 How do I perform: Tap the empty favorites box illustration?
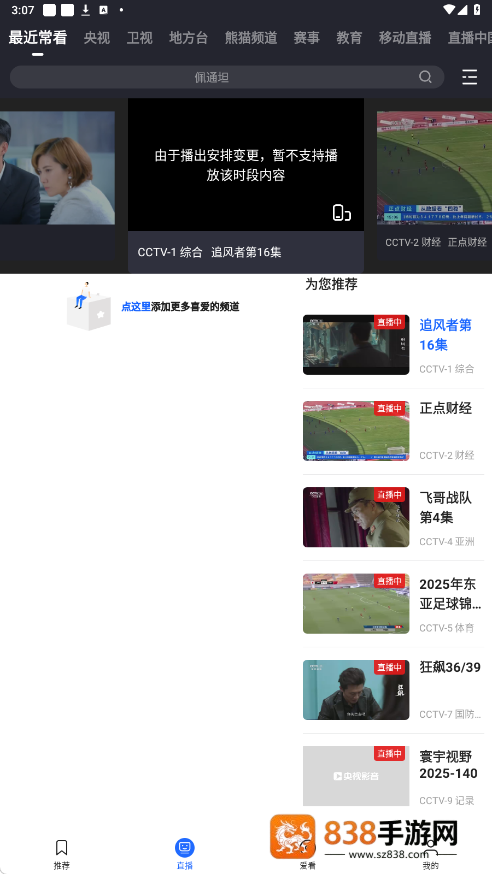89,307
